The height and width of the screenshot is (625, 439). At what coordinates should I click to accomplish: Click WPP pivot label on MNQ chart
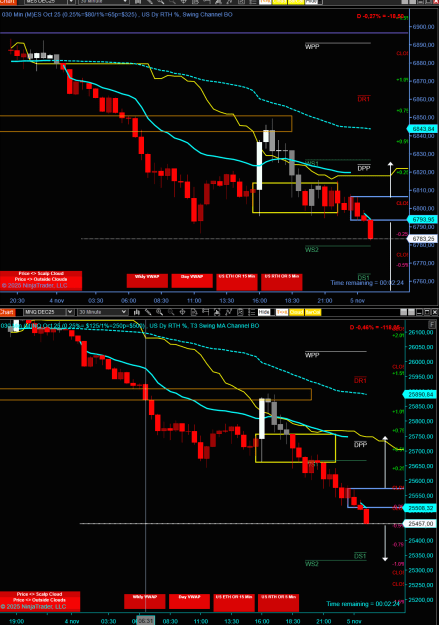[312, 355]
